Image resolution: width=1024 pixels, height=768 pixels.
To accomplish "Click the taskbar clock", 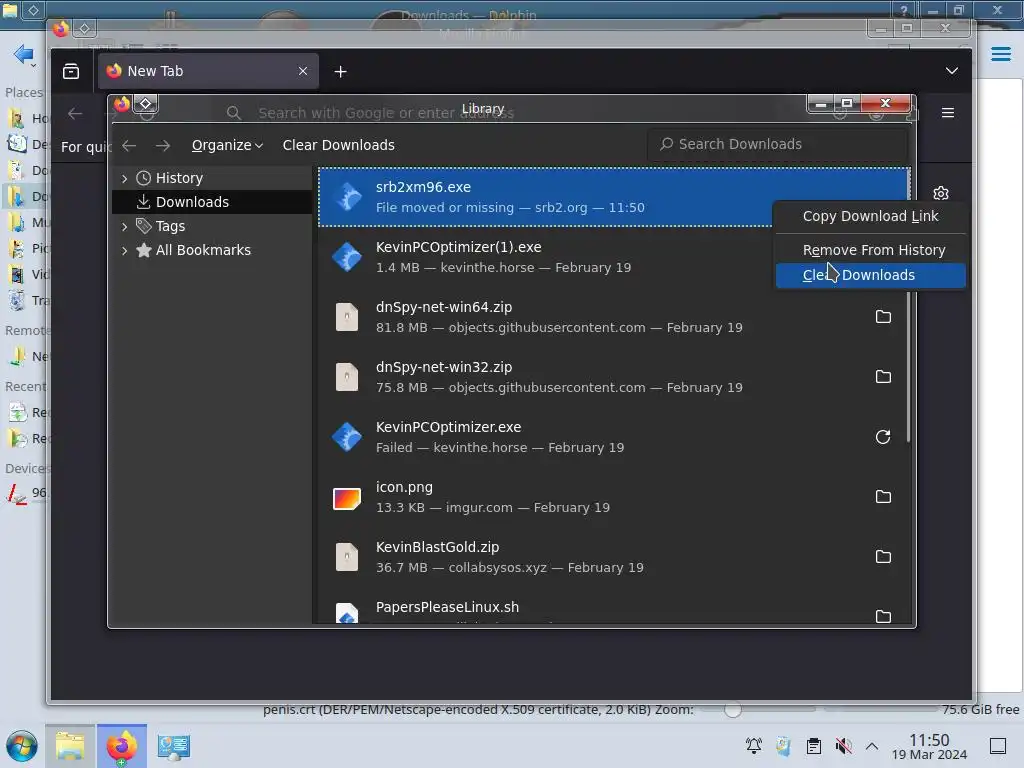I will (929, 746).
